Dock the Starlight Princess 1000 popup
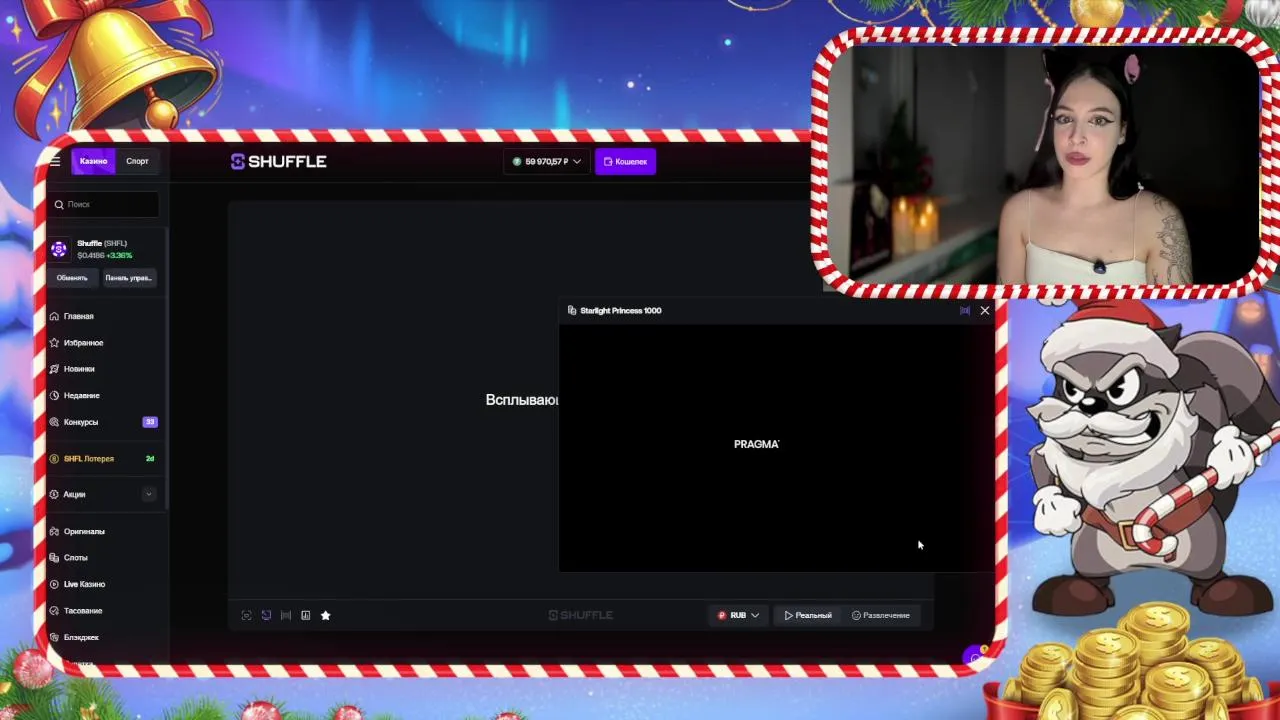Image resolution: width=1280 pixels, height=720 pixels. point(965,311)
